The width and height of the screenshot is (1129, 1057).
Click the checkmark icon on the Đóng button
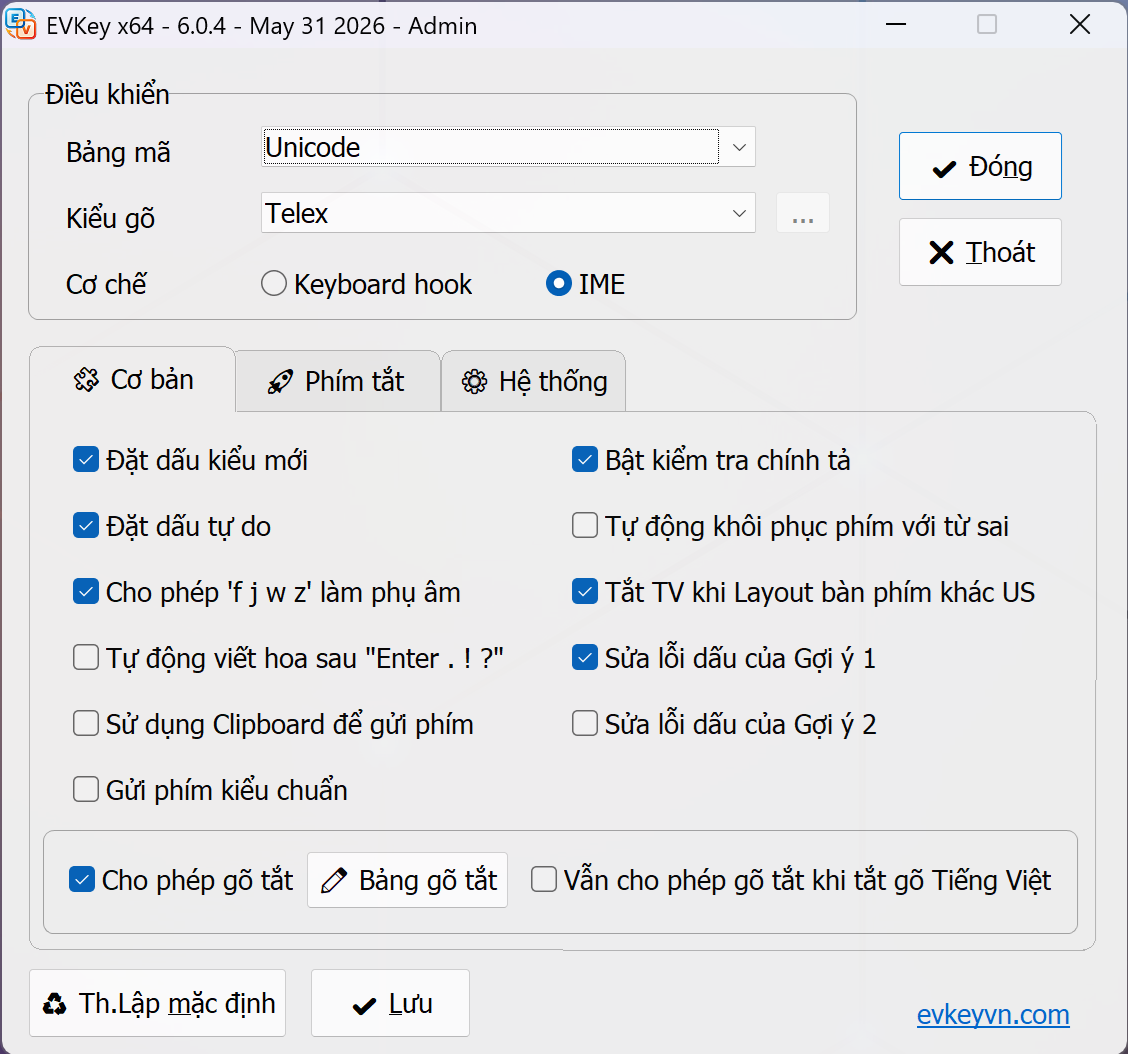coord(943,168)
